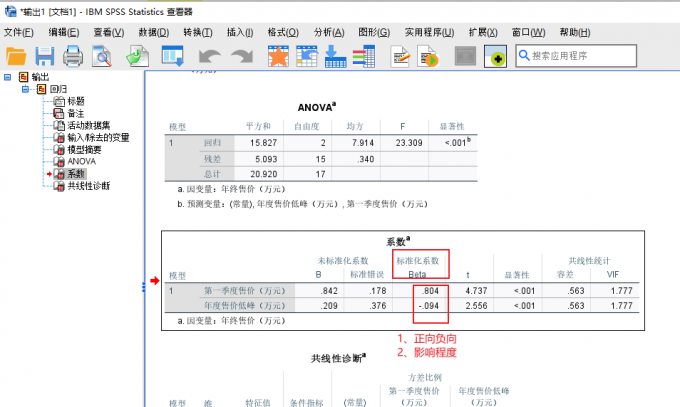The width and height of the screenshot is (680, 407).
Task: Click the 系数 table title in output
Action: click(x=398, y=242)
